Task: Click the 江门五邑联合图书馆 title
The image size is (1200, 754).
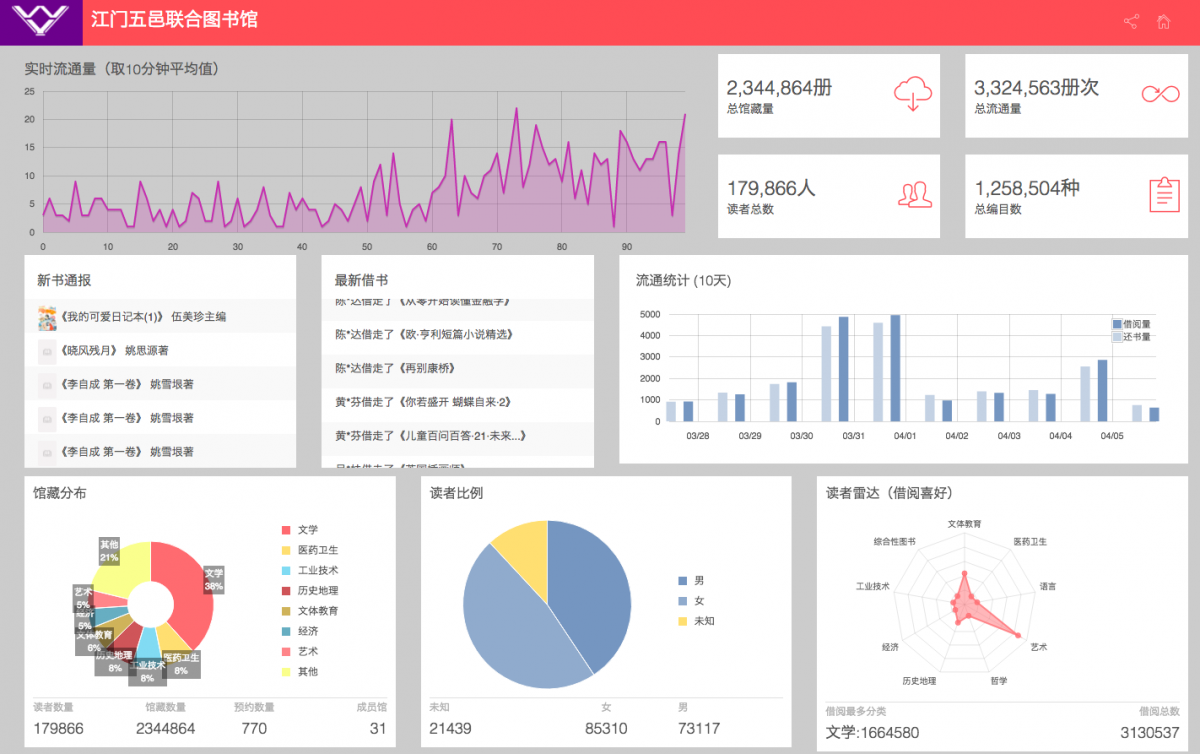Action: 174,20
